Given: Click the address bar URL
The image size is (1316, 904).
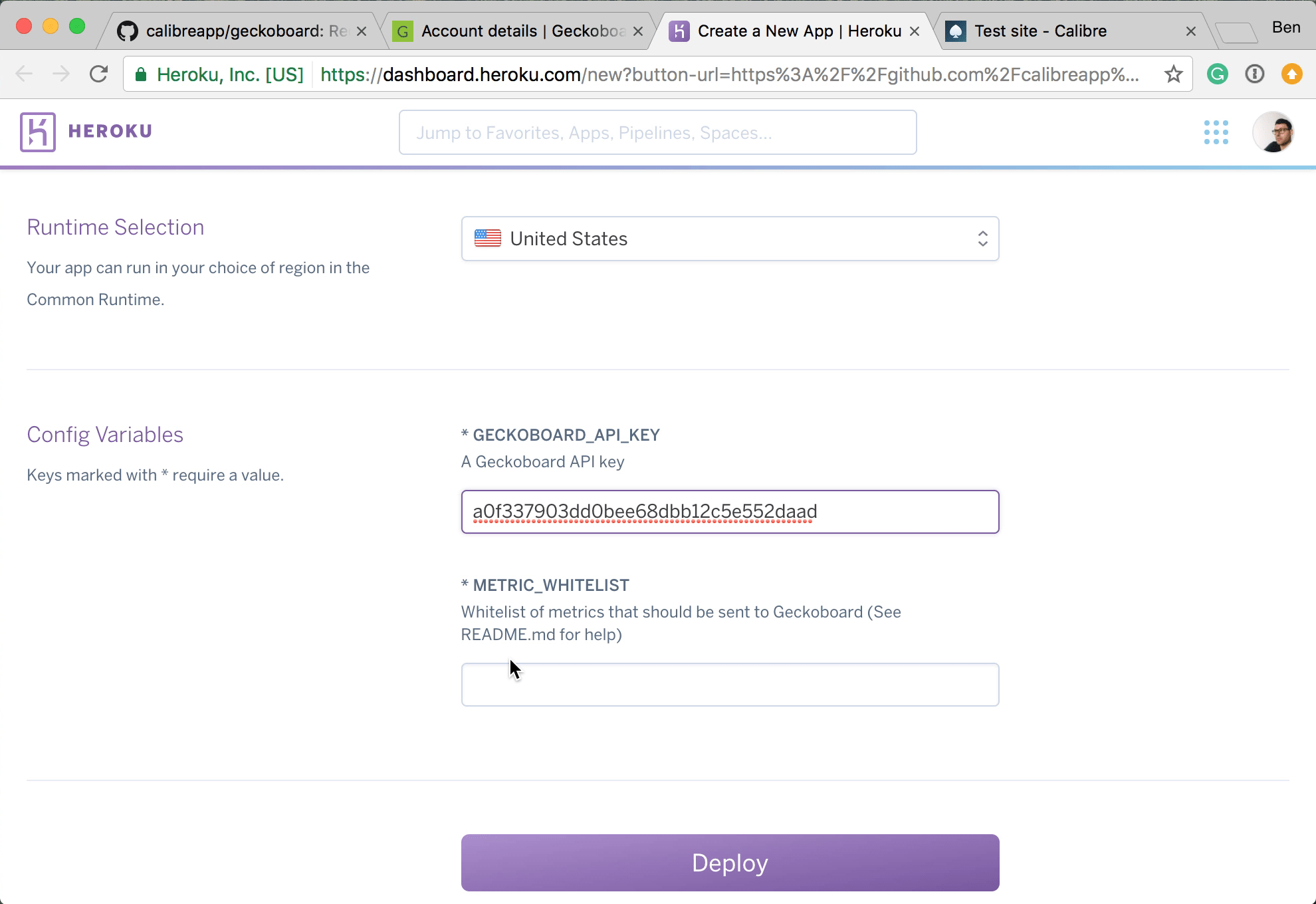Looking at the screenshot, I should [x=729, y=74].
